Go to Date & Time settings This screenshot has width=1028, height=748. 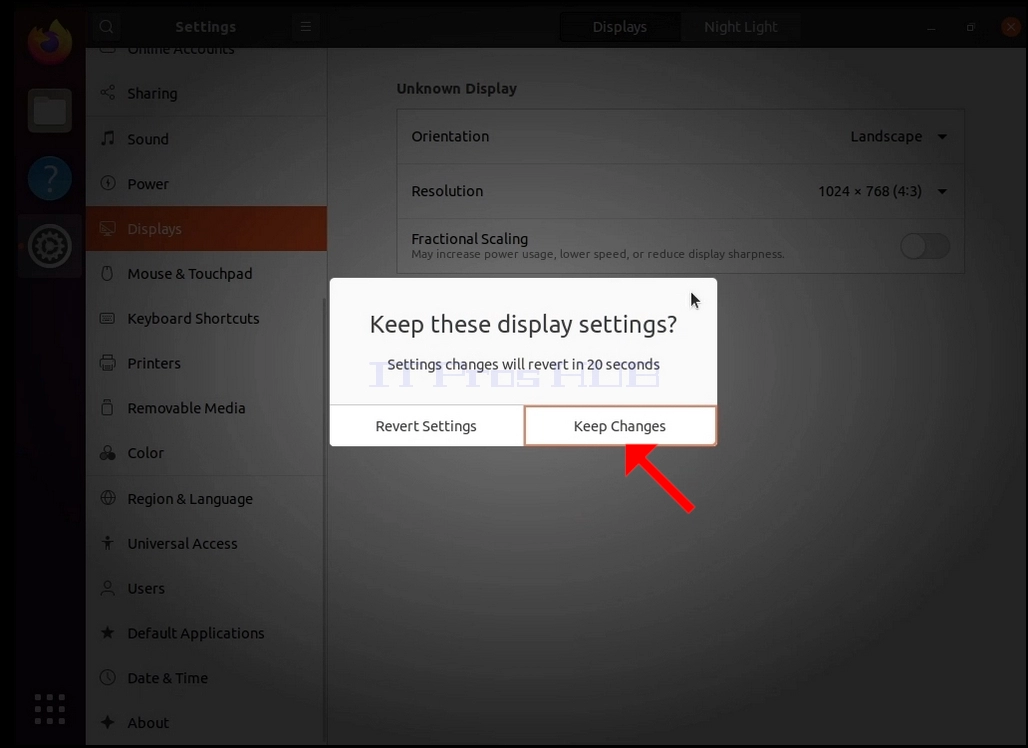click(206, 678)
